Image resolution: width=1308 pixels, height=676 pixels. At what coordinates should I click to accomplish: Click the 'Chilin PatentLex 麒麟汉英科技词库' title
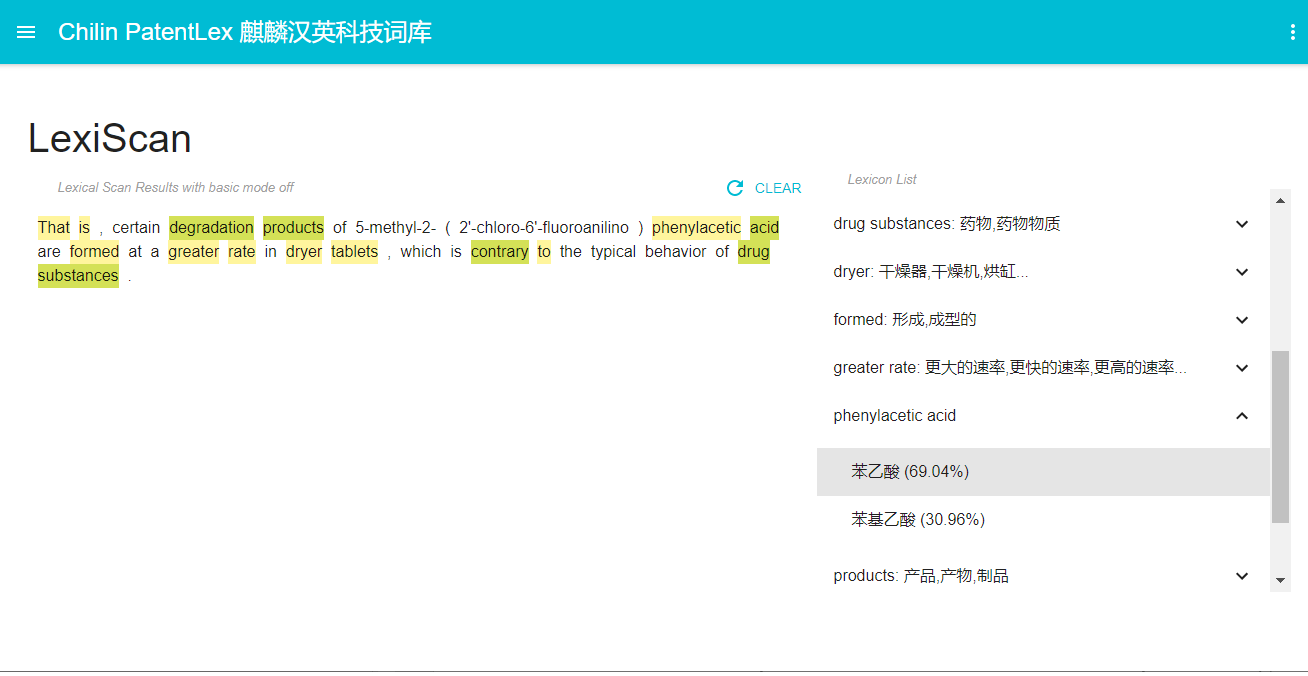pyautogui.click(x=245, y=32)
